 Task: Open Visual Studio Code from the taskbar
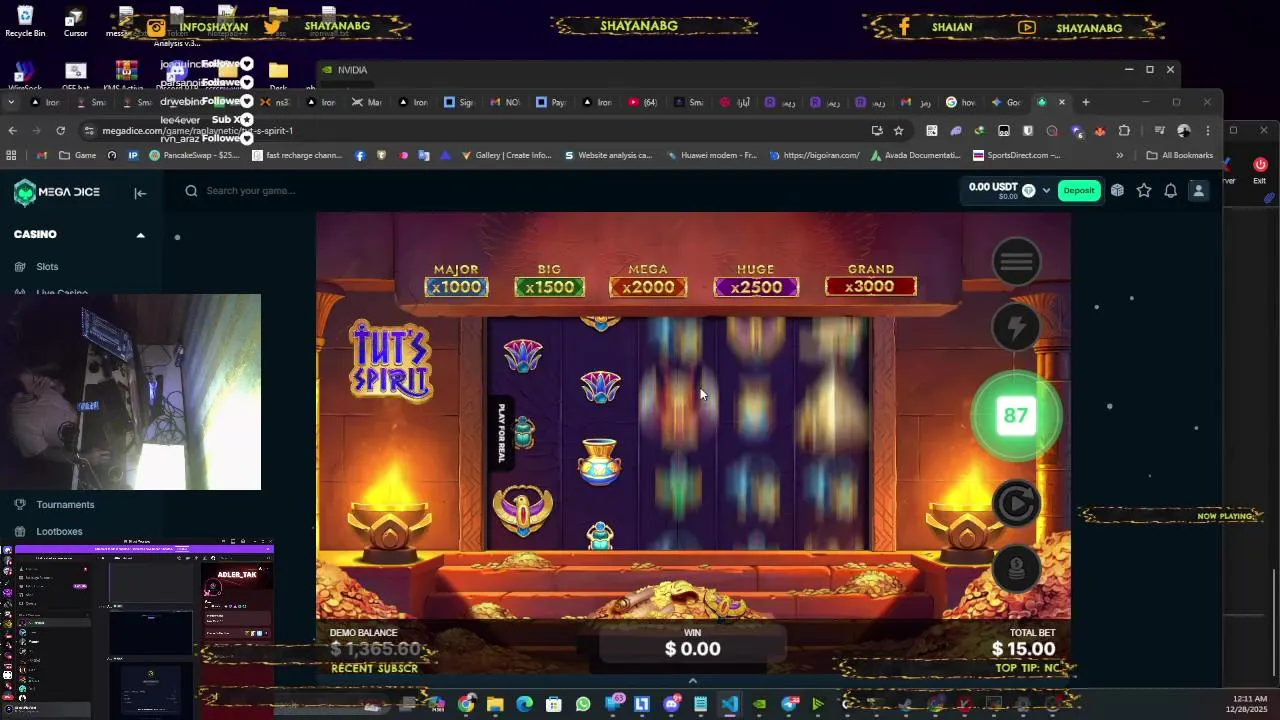730,704
